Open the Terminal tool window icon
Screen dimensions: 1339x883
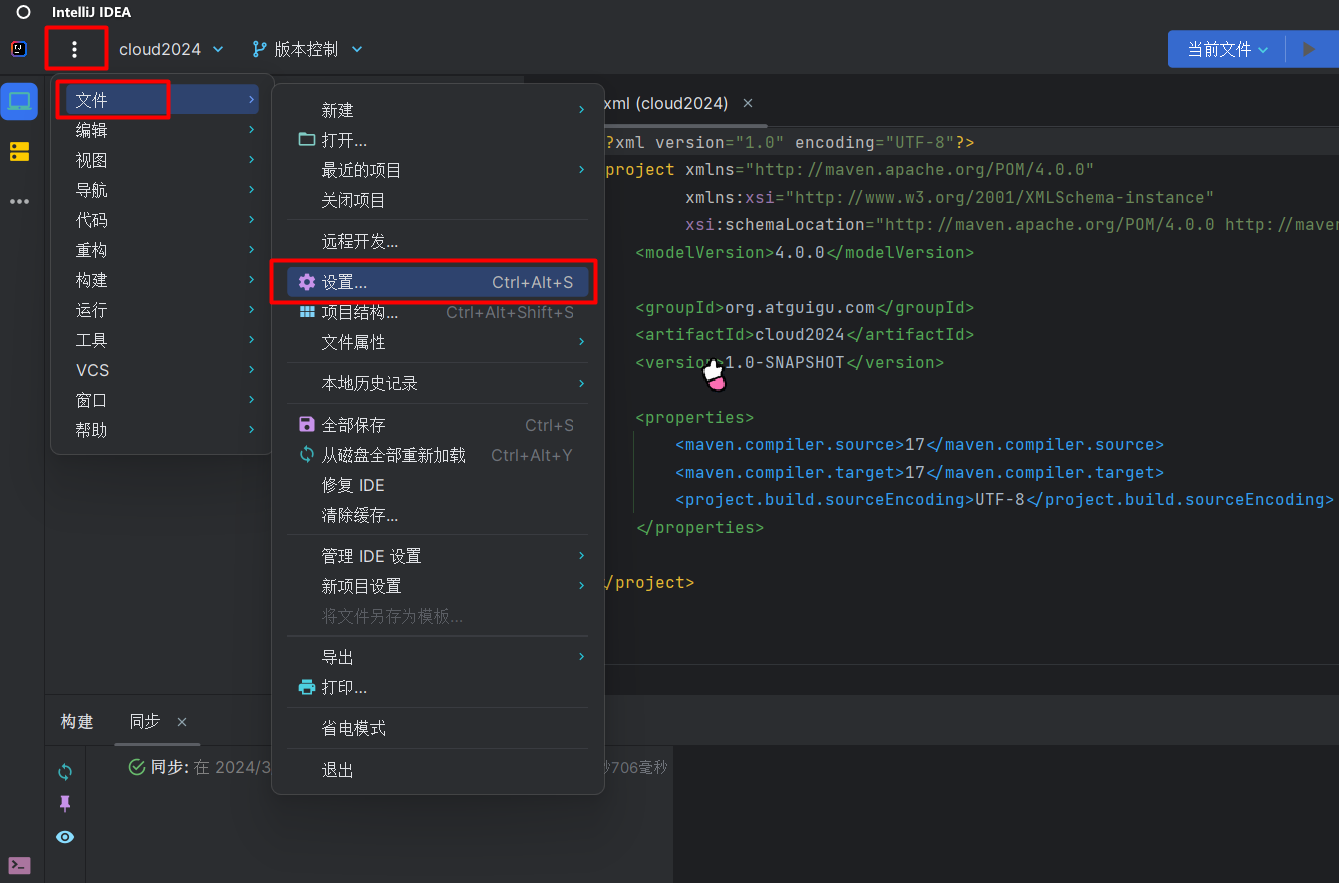click(x=19, y=865)
